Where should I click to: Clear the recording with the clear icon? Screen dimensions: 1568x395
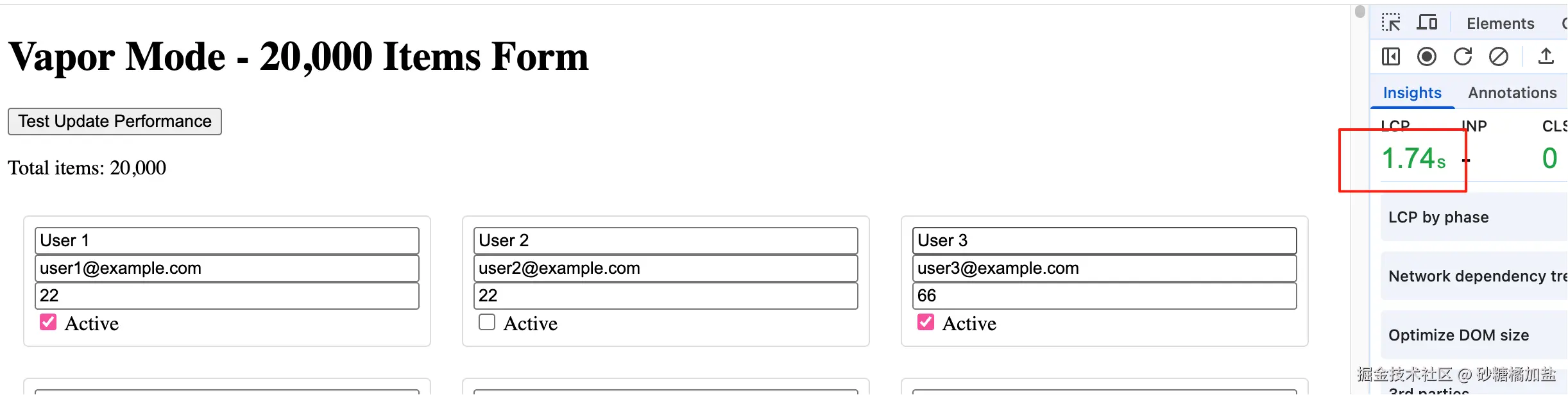point(1499,57)
